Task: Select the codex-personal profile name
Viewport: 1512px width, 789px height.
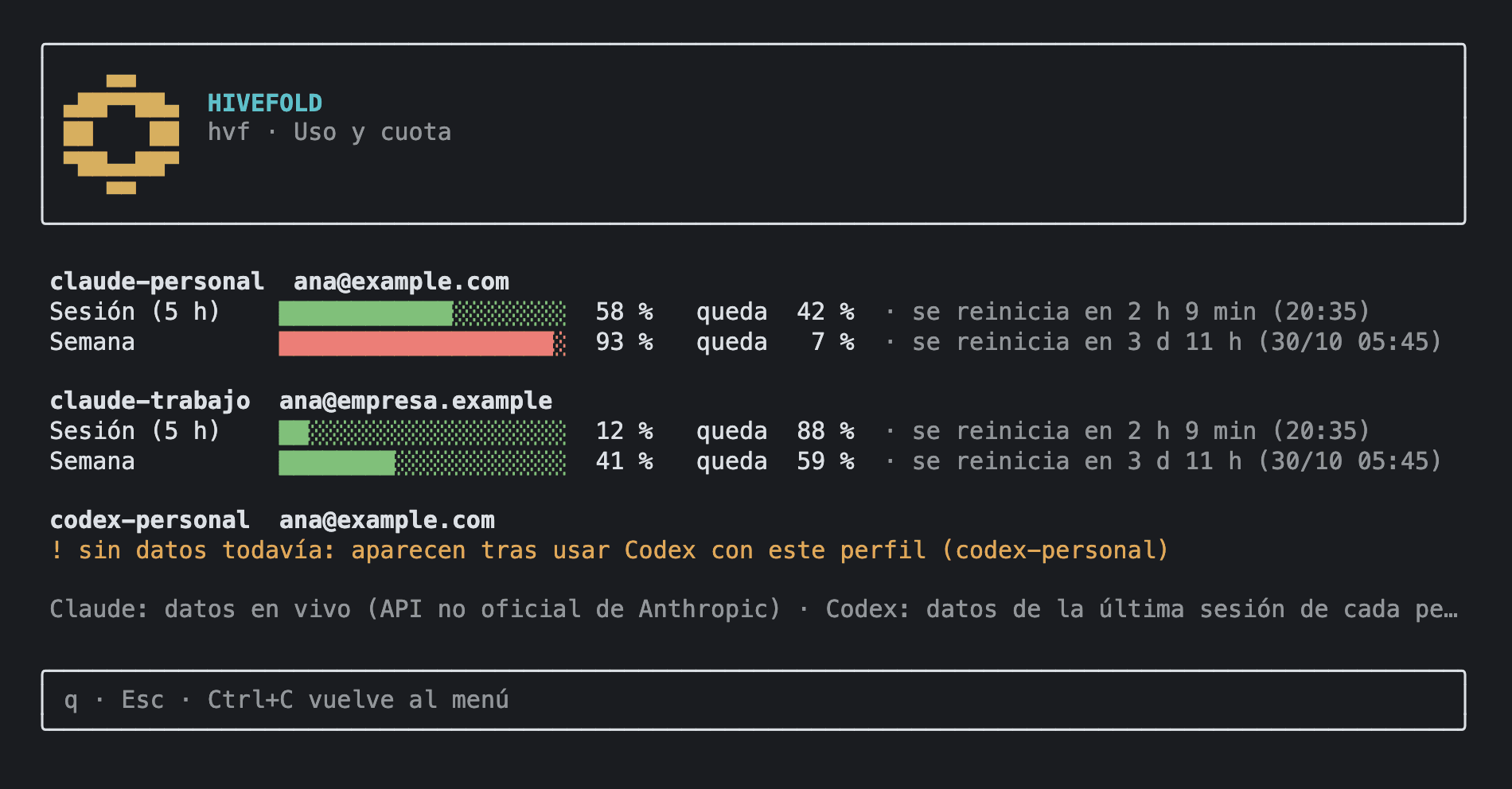Action: tap(150, 520)
